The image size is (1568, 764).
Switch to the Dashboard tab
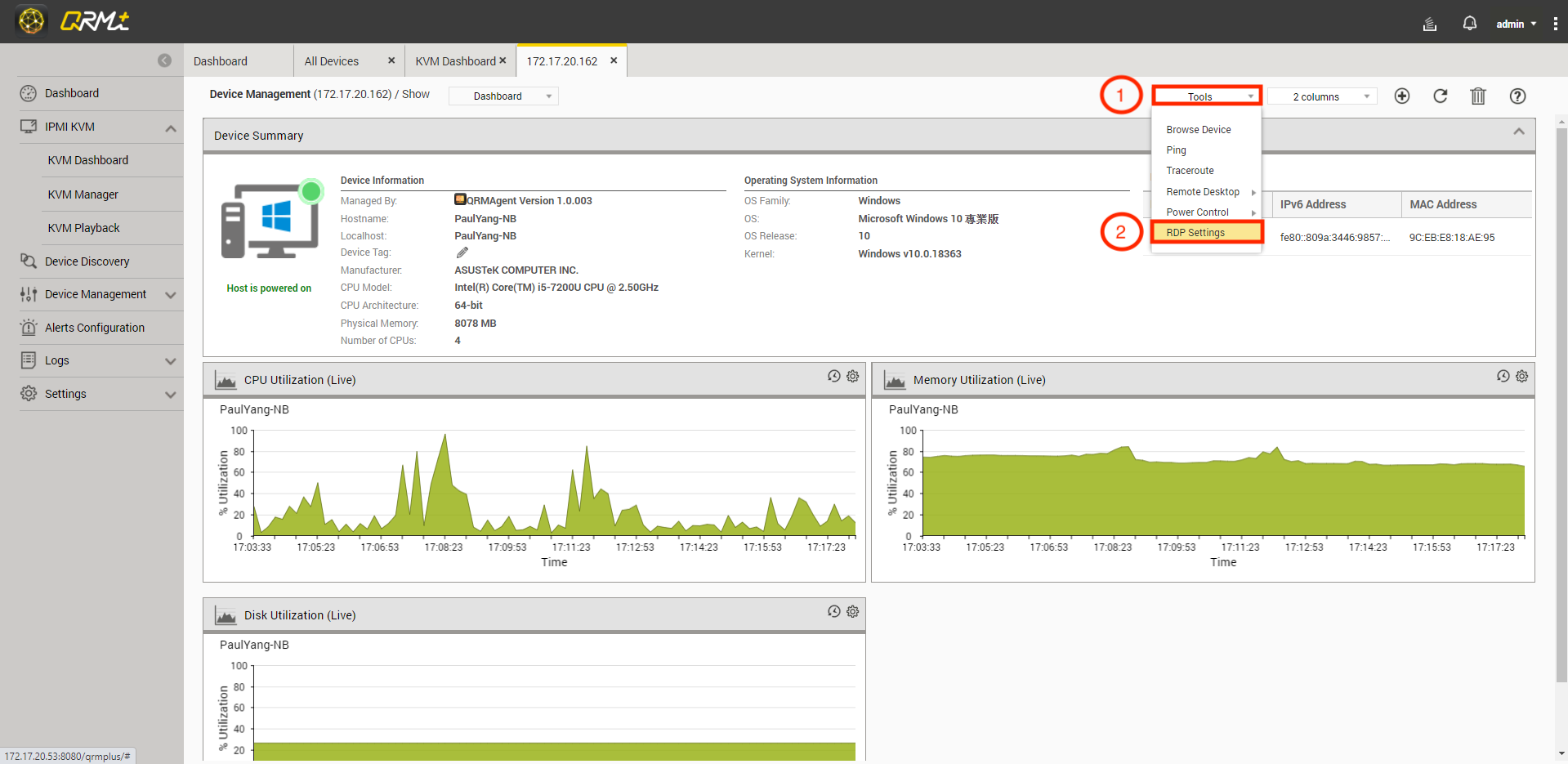(221, 61)
